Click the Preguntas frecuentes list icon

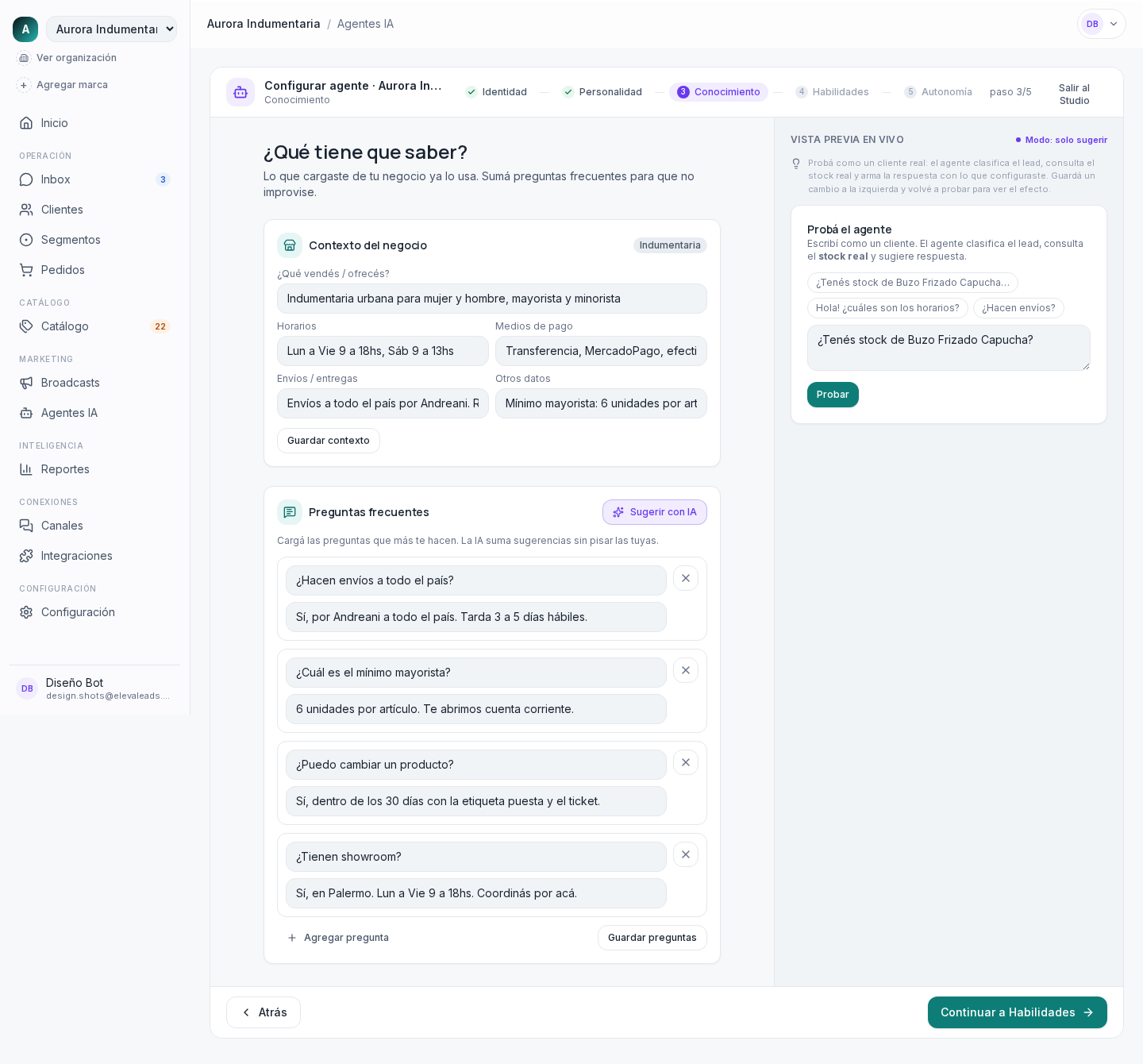click(290, 512)
